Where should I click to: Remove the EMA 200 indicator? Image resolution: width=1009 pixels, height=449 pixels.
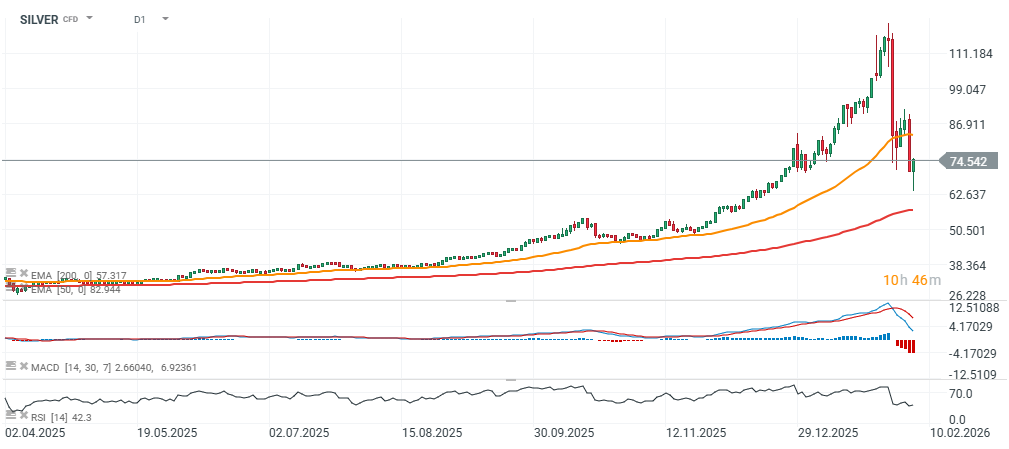(x=22, y=273)
